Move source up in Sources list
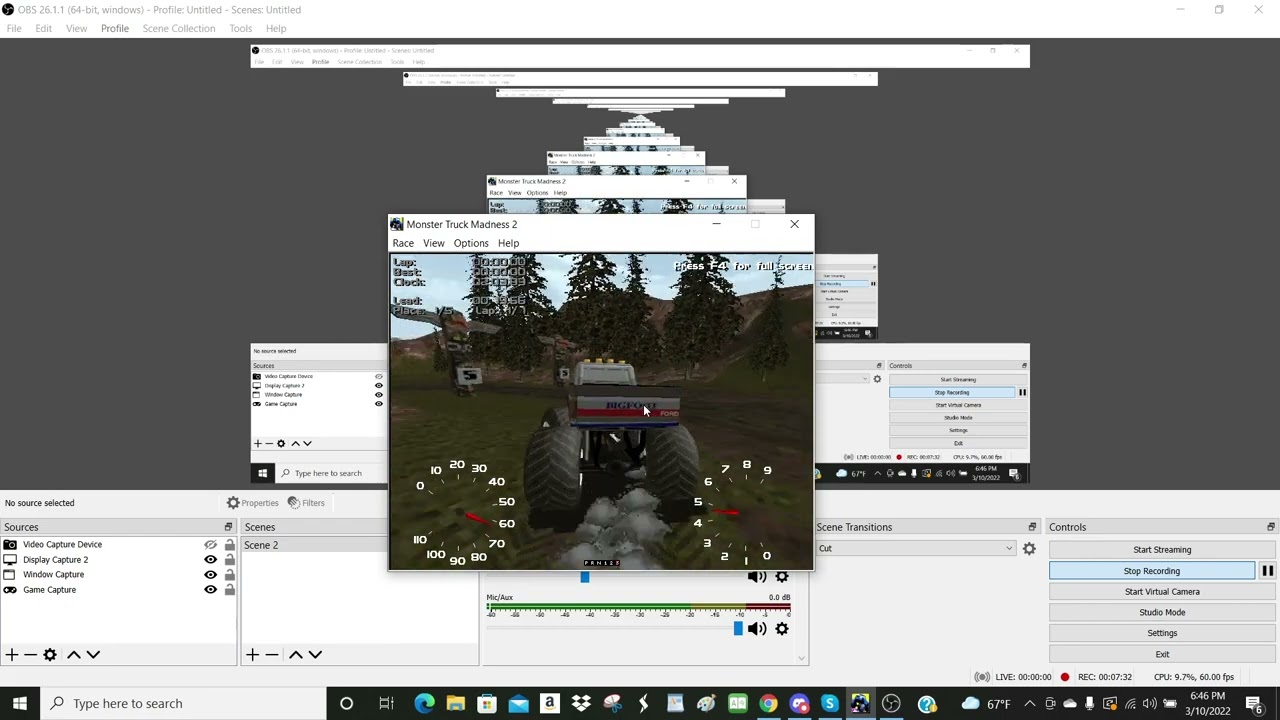Viewport: 1280px width, 720px height. pyautogui.click(x=73, y=654)
